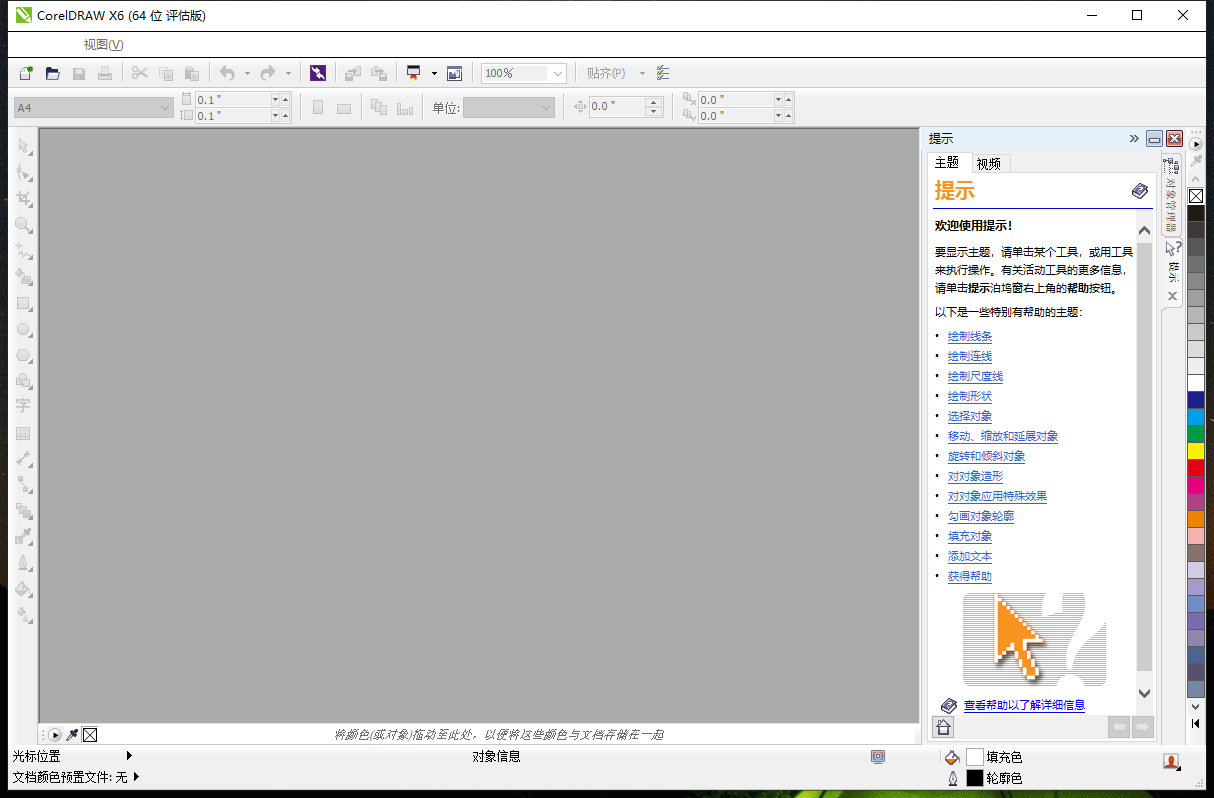Viewport: 1214px width, 798px height.
Task: Click the Undo icon in the toolbar
Action: click(228, 72)
